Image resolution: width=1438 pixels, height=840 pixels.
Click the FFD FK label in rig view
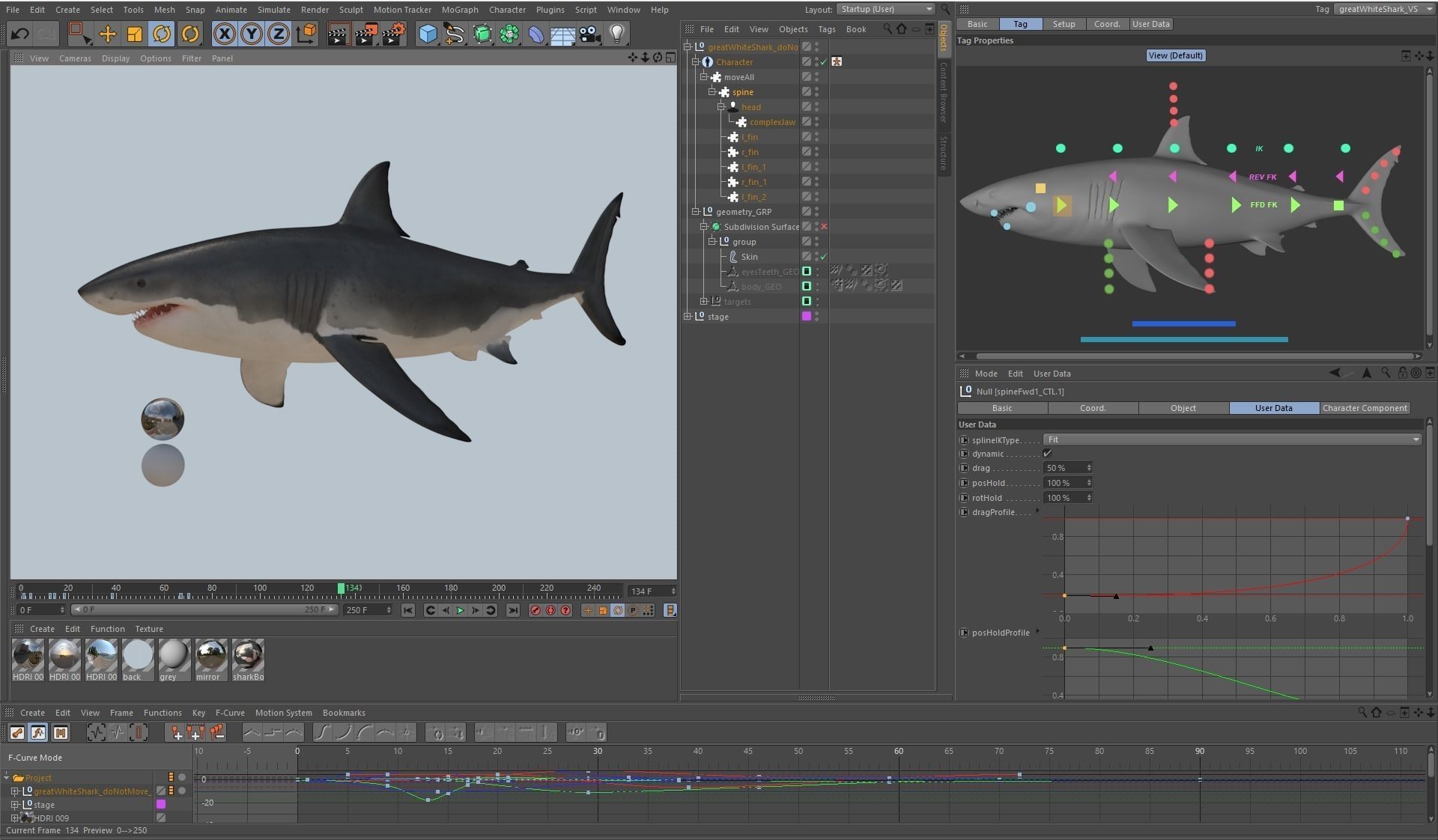[1263, 204]
